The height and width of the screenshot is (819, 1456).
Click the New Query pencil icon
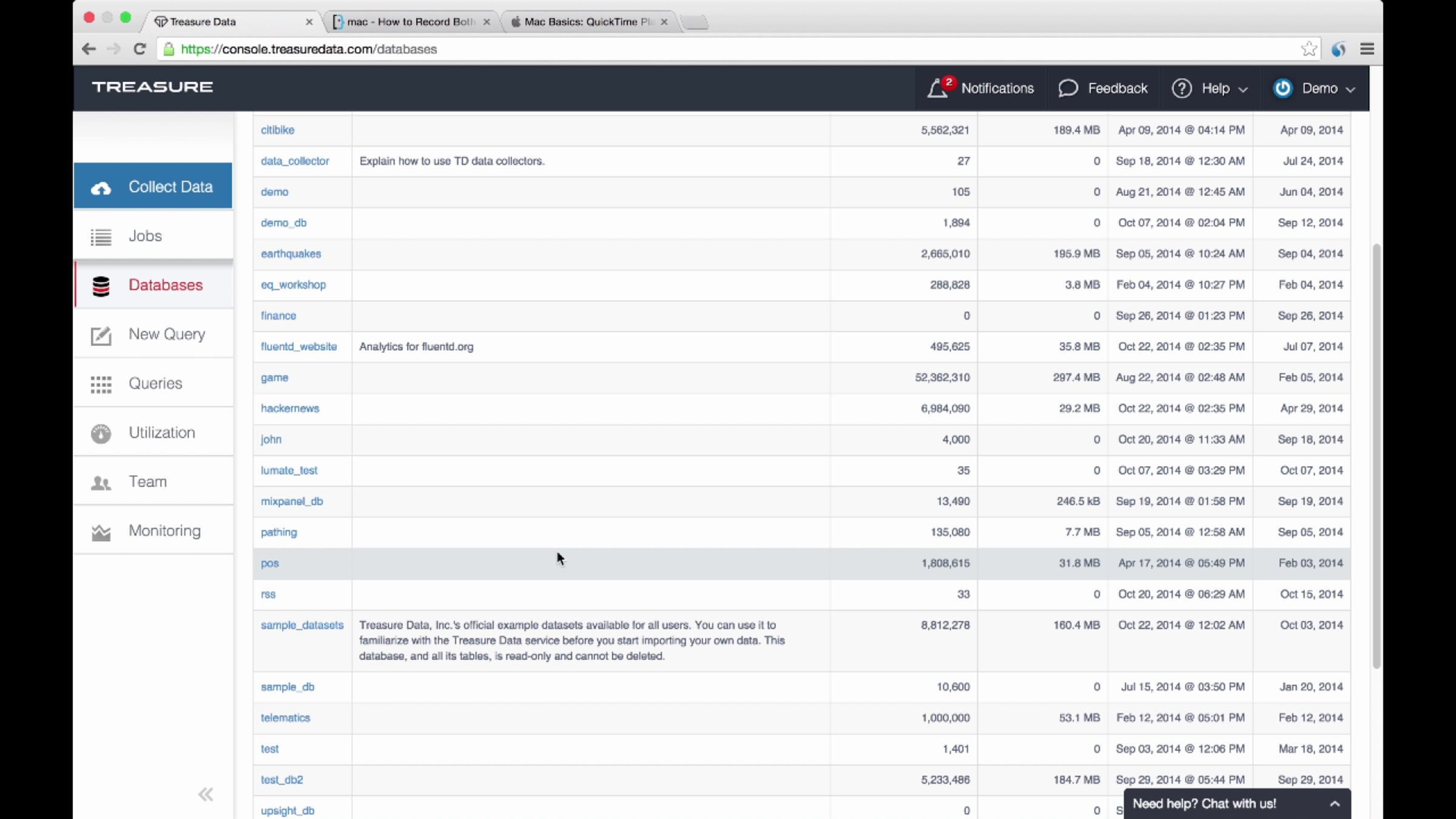pyautogui.click(x=101, y=335)
